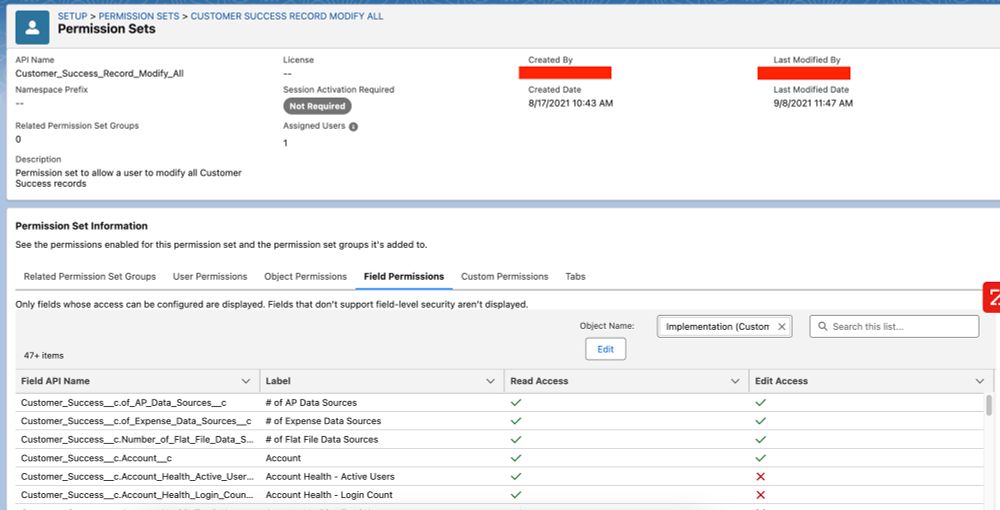The height and width of the screenshot is (510, 1000).
Task: Sort by Label column header
Action: point(278,381)
